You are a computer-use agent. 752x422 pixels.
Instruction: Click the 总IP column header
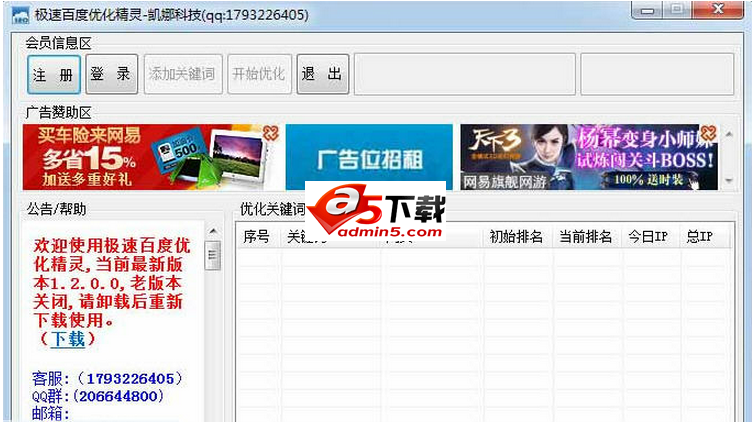click(x=701, y=236)
